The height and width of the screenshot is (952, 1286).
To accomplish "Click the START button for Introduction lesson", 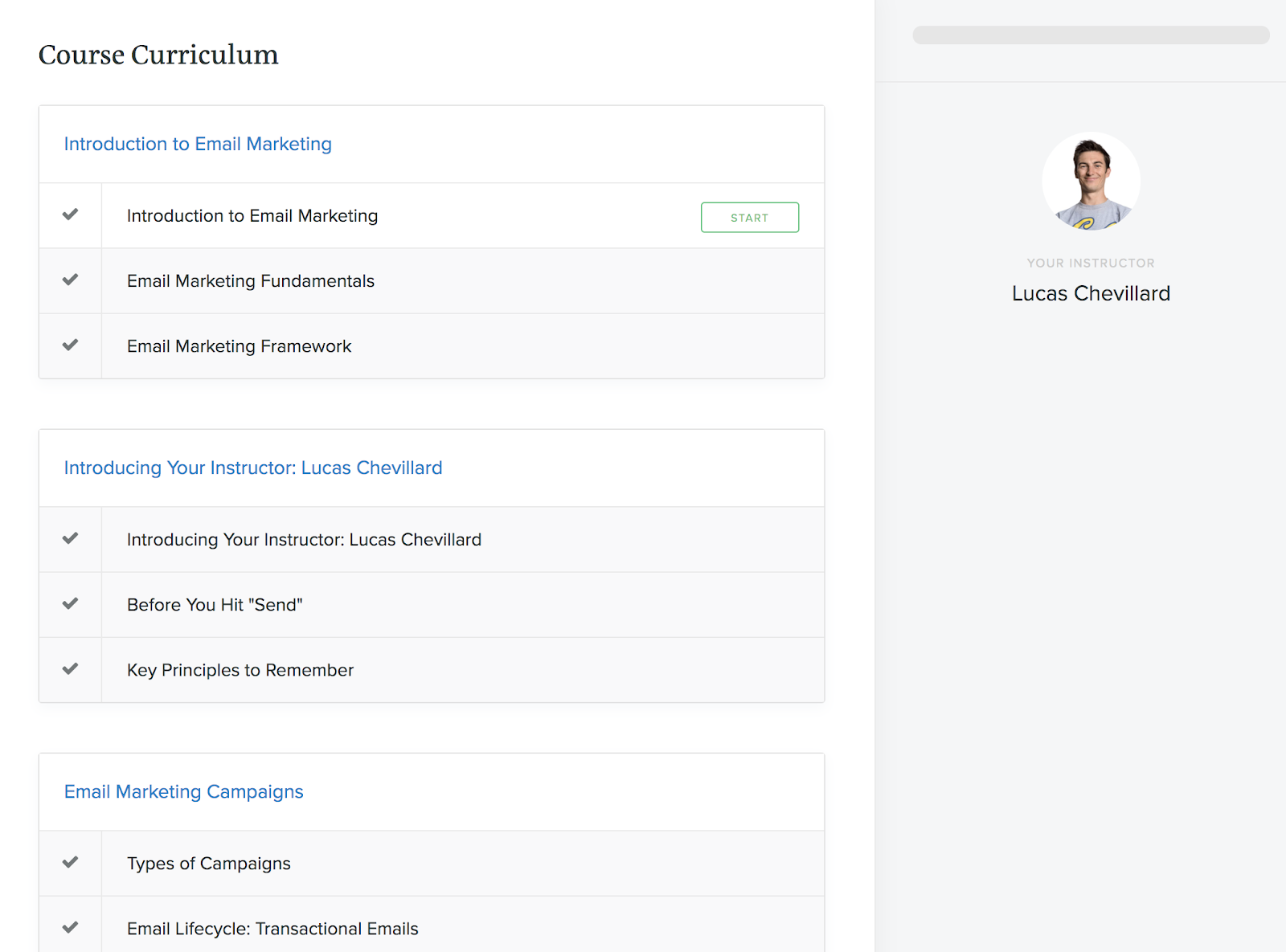I will pos(749,217).
